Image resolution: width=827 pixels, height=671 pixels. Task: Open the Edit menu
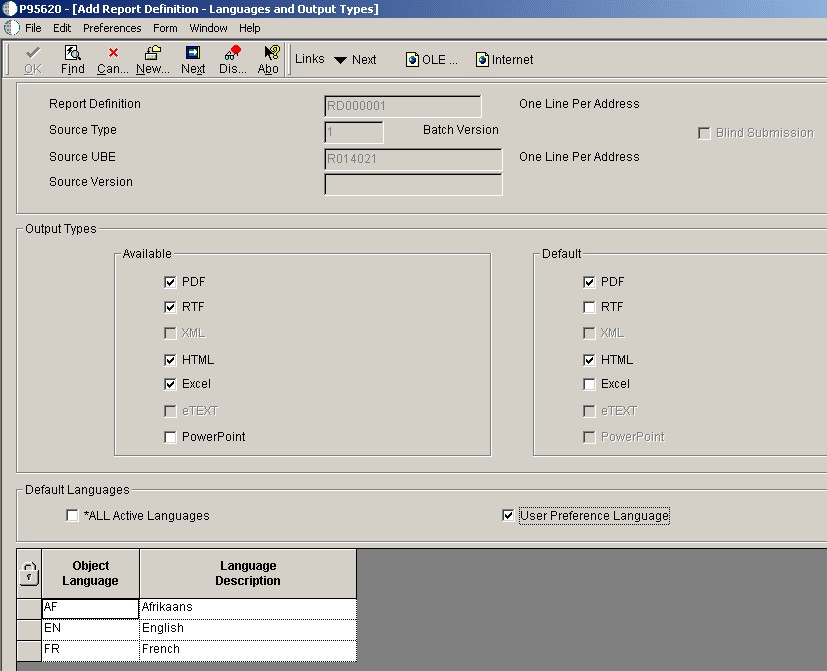click(x=62, y=28)
